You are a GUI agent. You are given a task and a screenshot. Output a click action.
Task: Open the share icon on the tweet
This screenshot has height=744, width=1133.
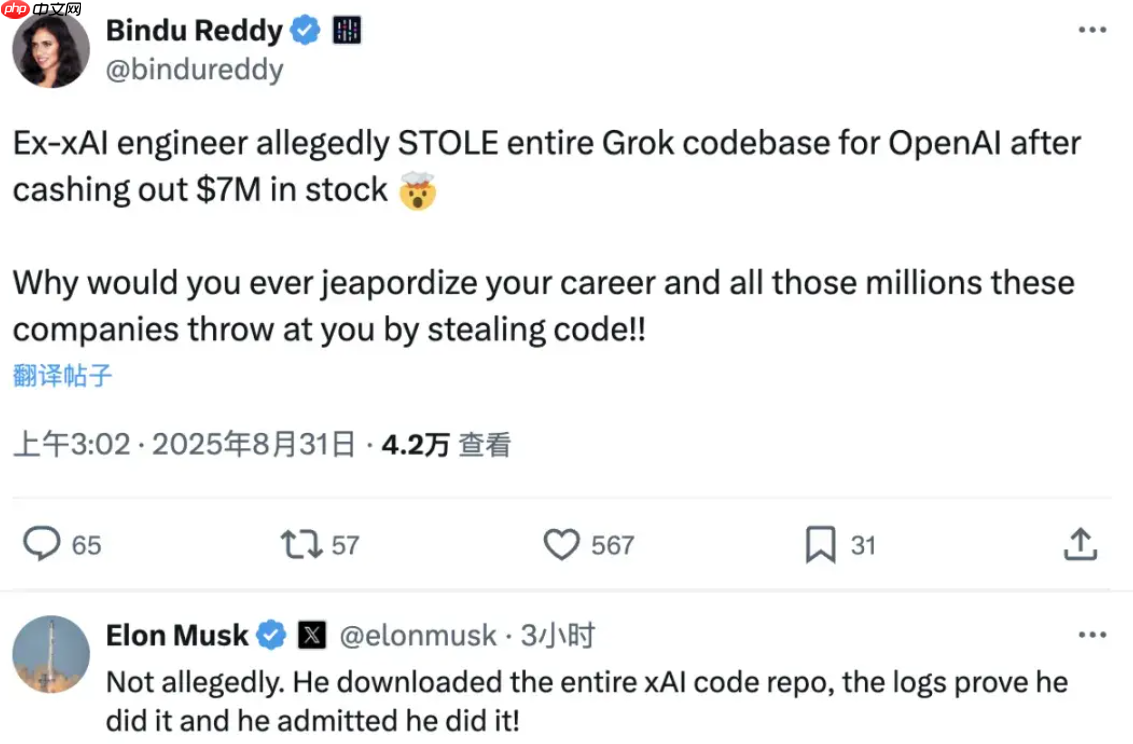(1080, 545)
